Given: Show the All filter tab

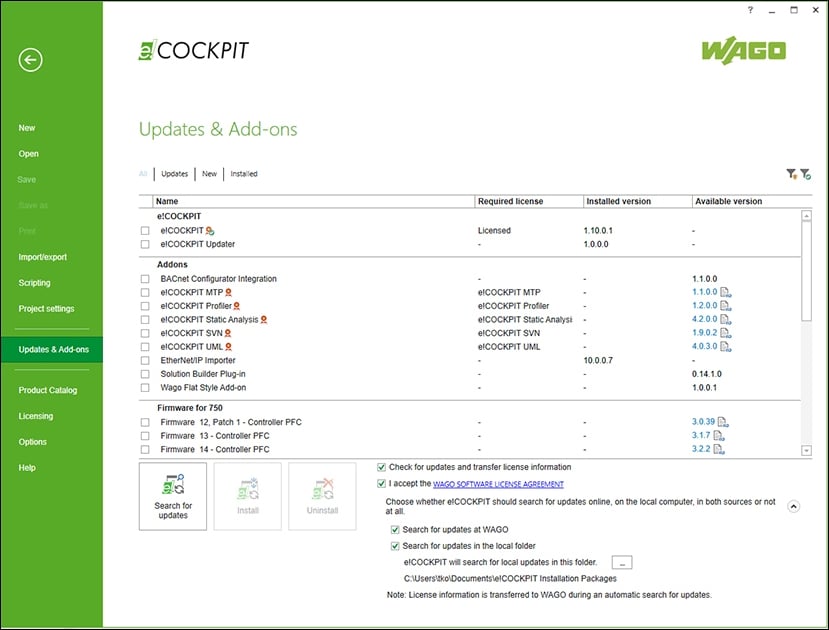Looking at the screenshot, I should point(143,174).
